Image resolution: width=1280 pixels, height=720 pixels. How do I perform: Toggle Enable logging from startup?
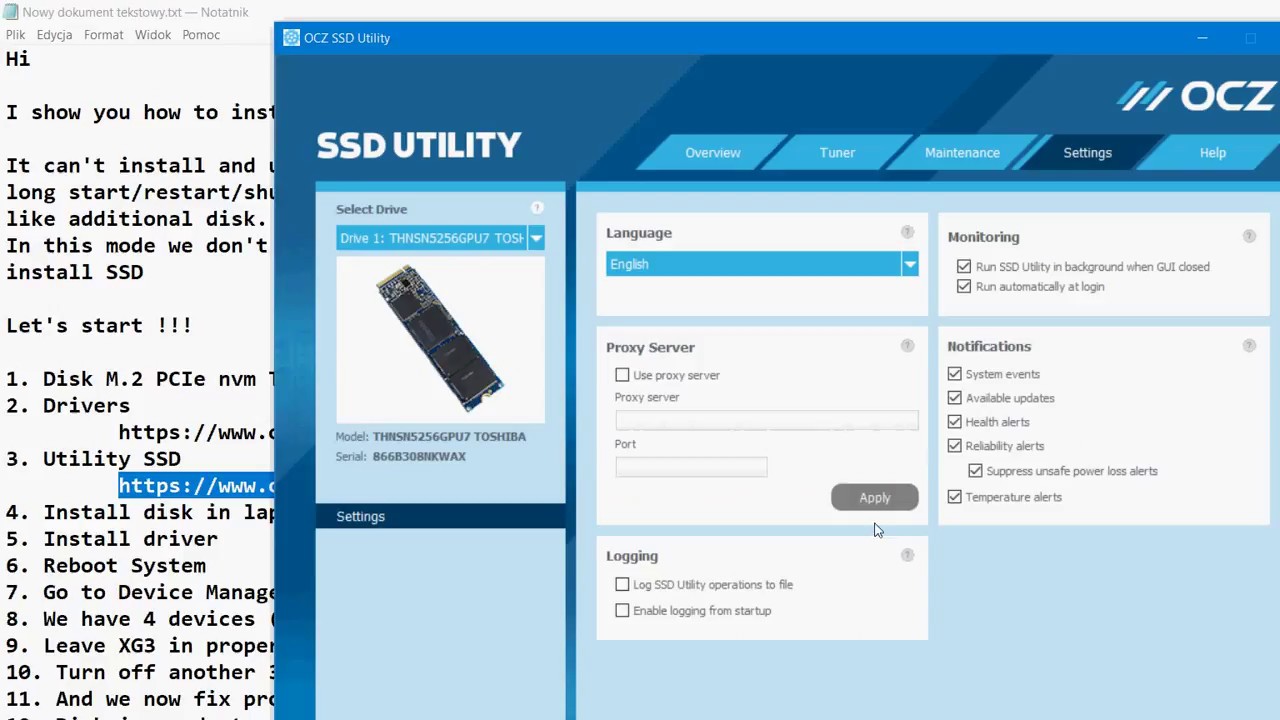(x=622, y=610)
